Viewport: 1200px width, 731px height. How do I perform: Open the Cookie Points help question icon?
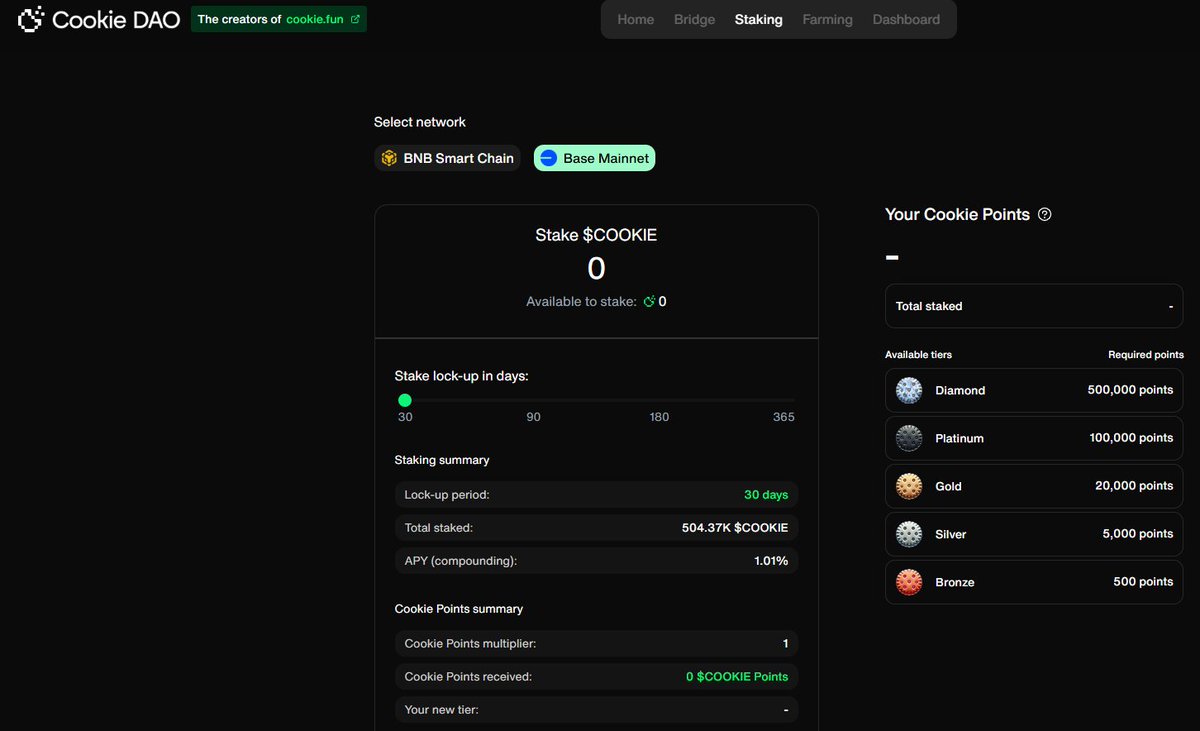coord(1045,214)
